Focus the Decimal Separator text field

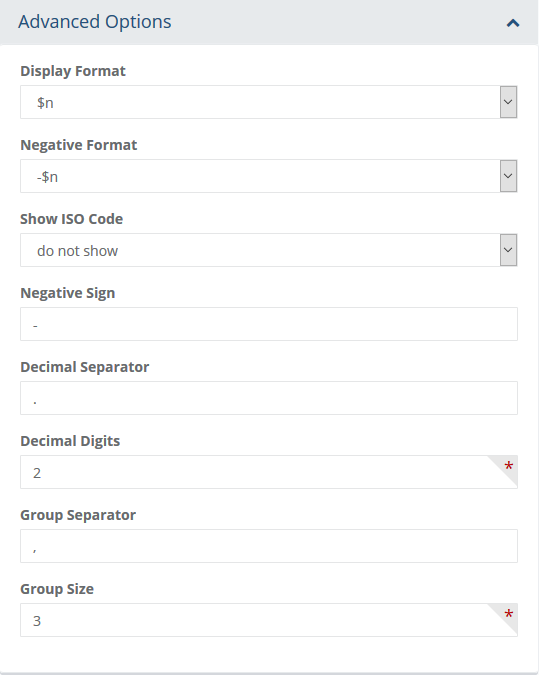pyautogui.click(x=269, y=398)
